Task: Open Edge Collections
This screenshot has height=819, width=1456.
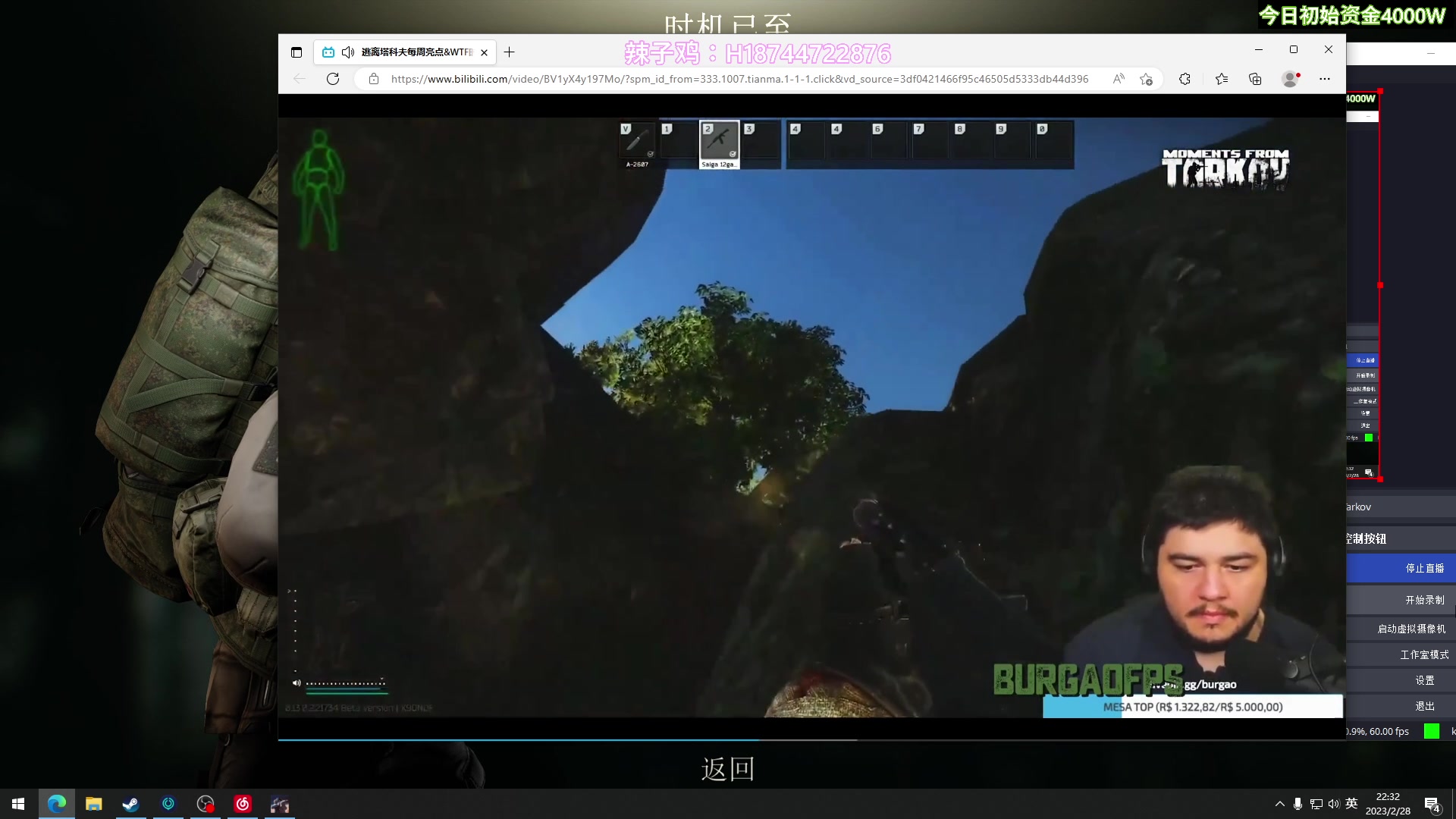Action: click(1255, 79)
